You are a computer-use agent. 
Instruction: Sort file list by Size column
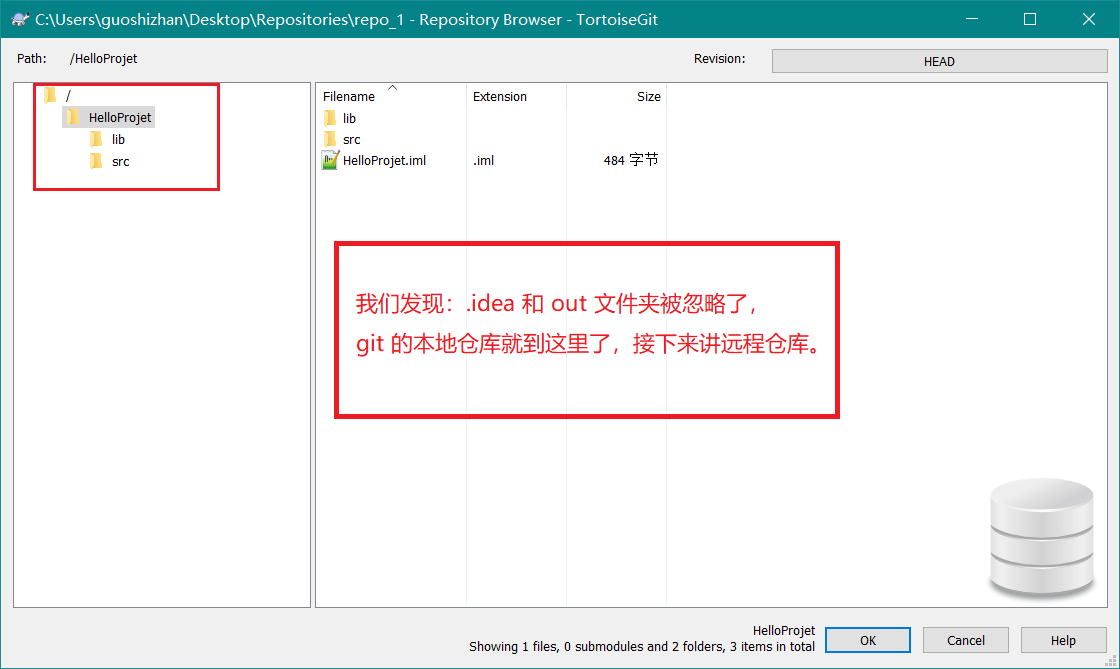coord(648,97)
